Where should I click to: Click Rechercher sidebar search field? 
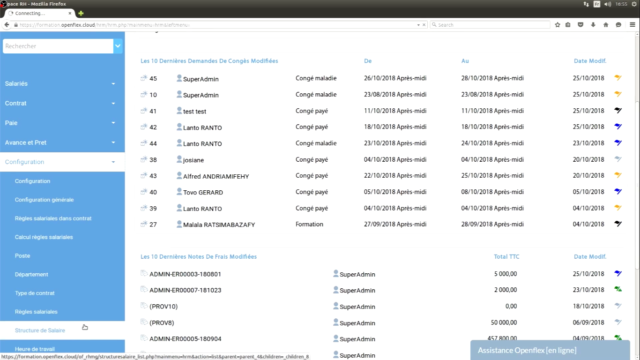coord(58,46)
